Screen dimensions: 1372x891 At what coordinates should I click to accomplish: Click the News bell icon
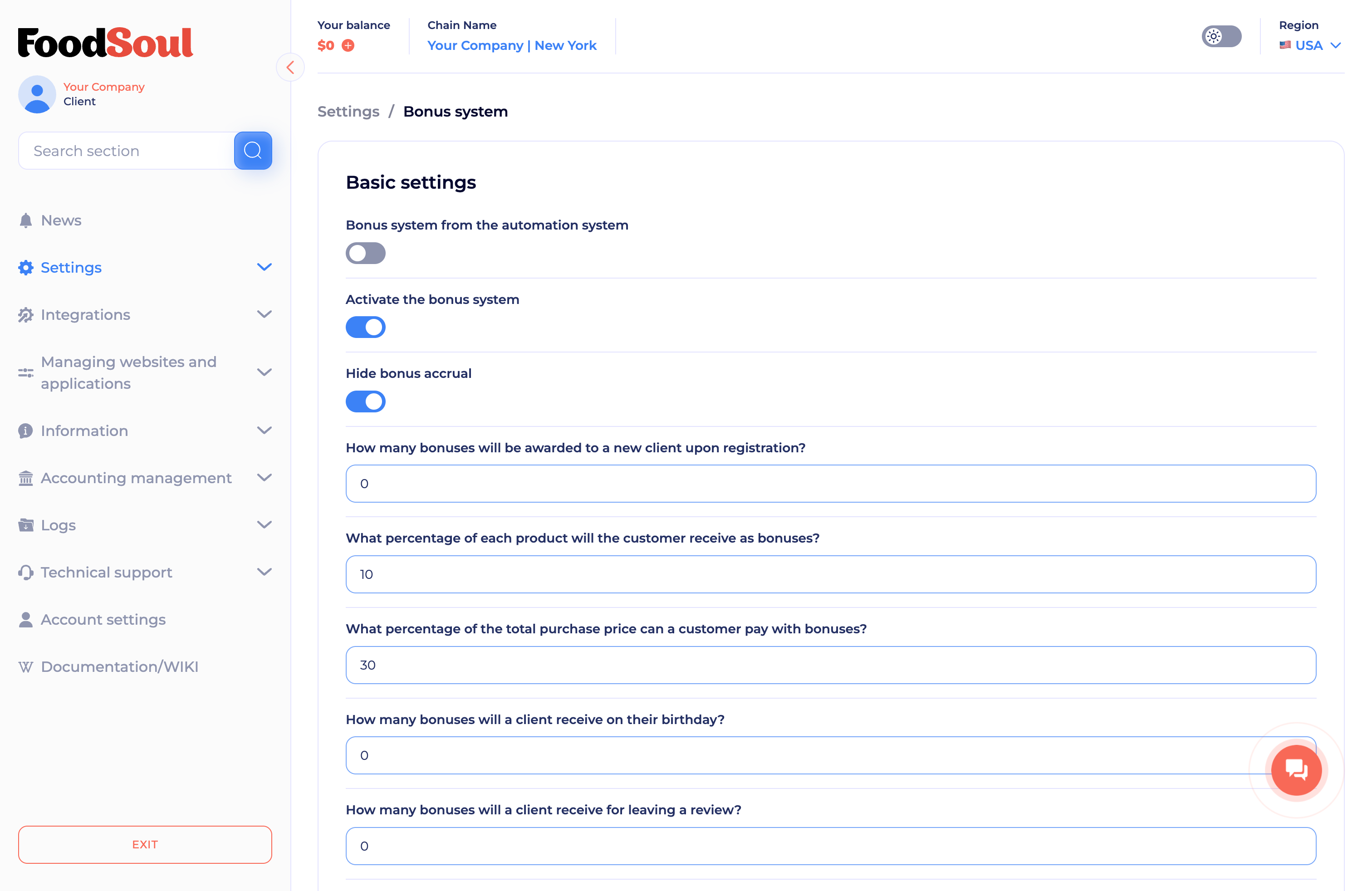[25, 221]
